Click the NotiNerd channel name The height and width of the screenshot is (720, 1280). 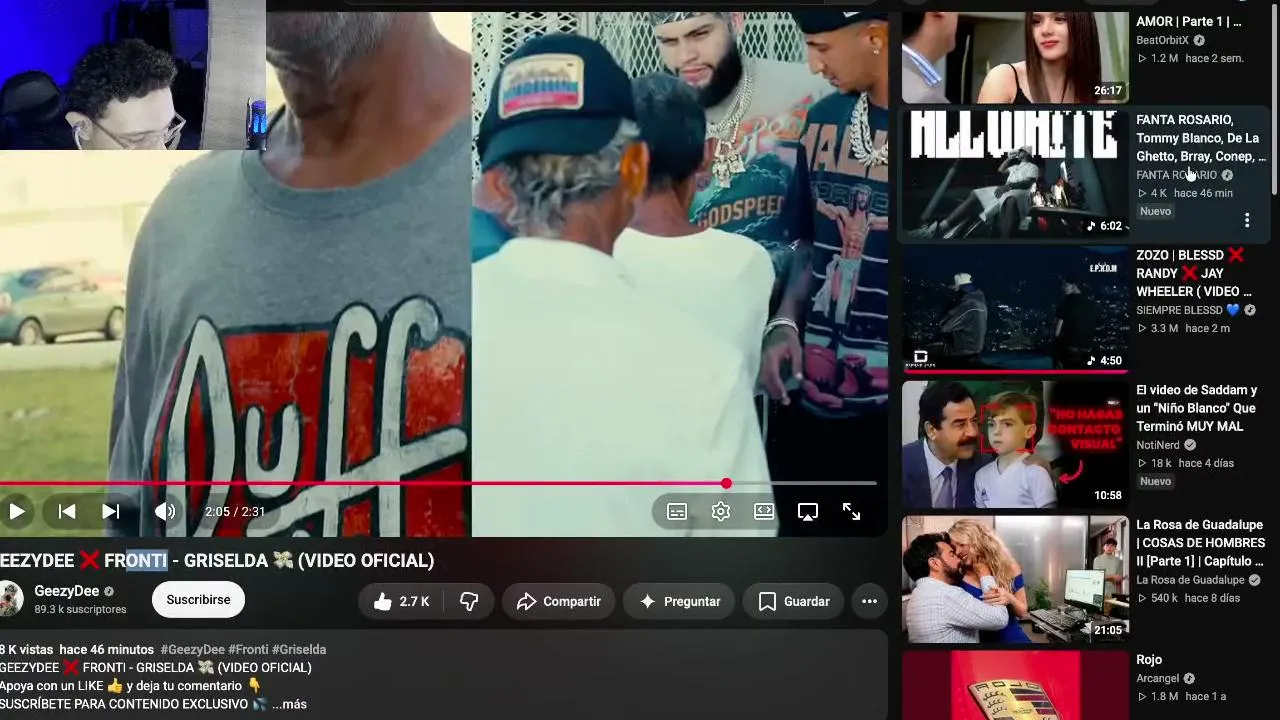coord(1158,445)
